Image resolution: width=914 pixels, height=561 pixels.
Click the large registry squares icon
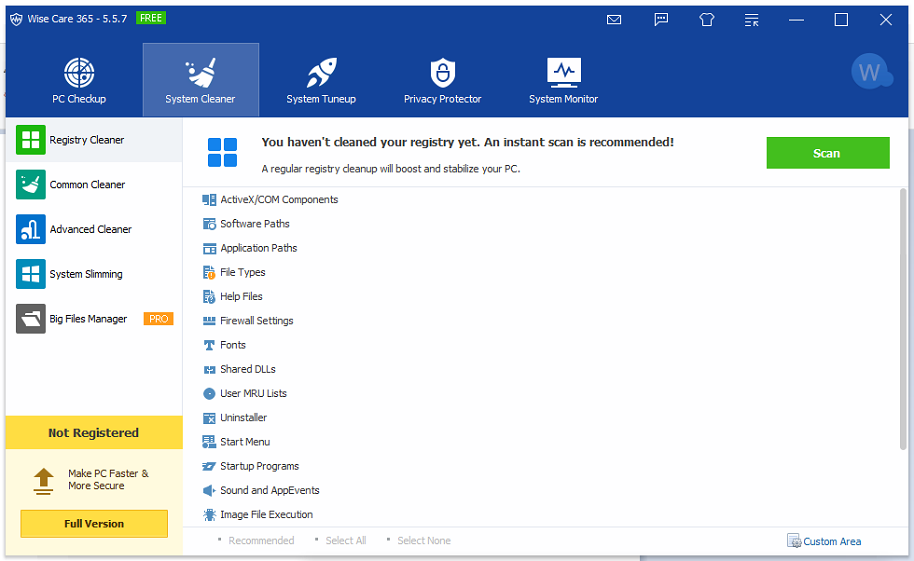[x=222, y=153]
